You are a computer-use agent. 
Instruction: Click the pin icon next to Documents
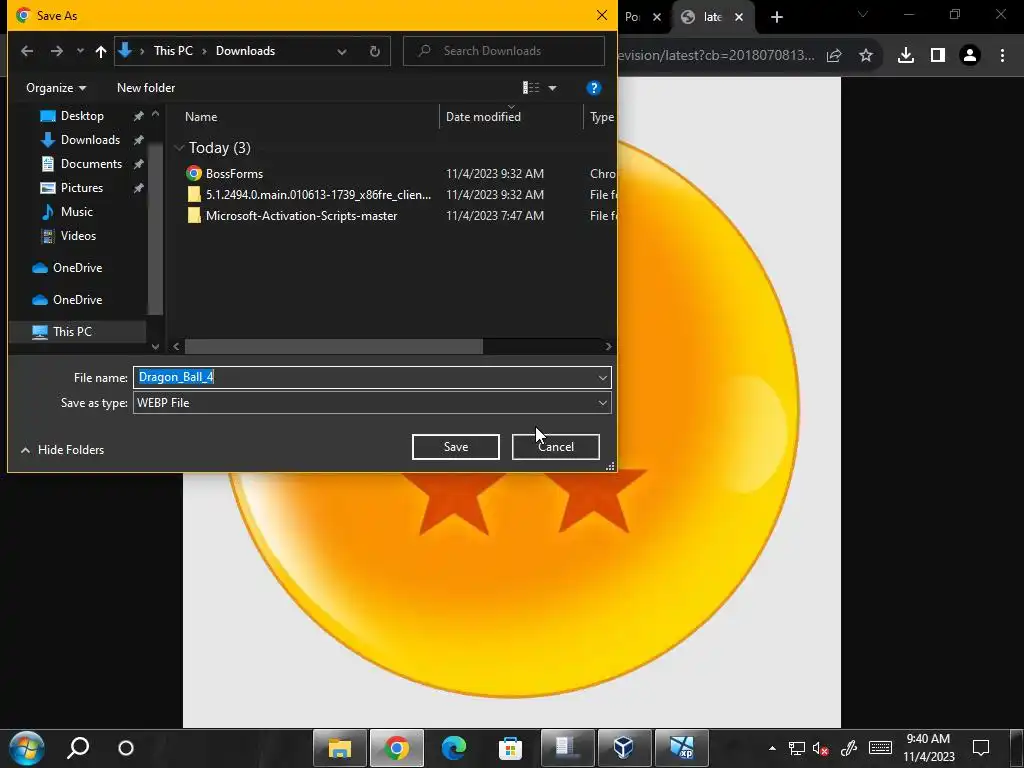click(138, 164)
